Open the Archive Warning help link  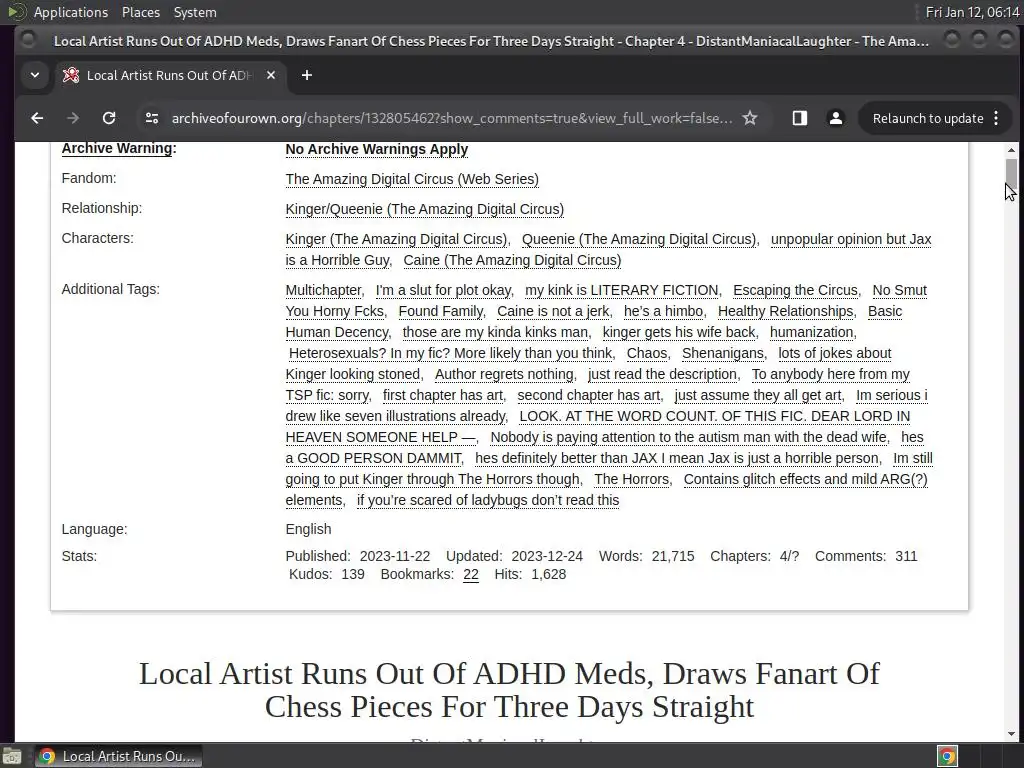(x=117, y=148)
